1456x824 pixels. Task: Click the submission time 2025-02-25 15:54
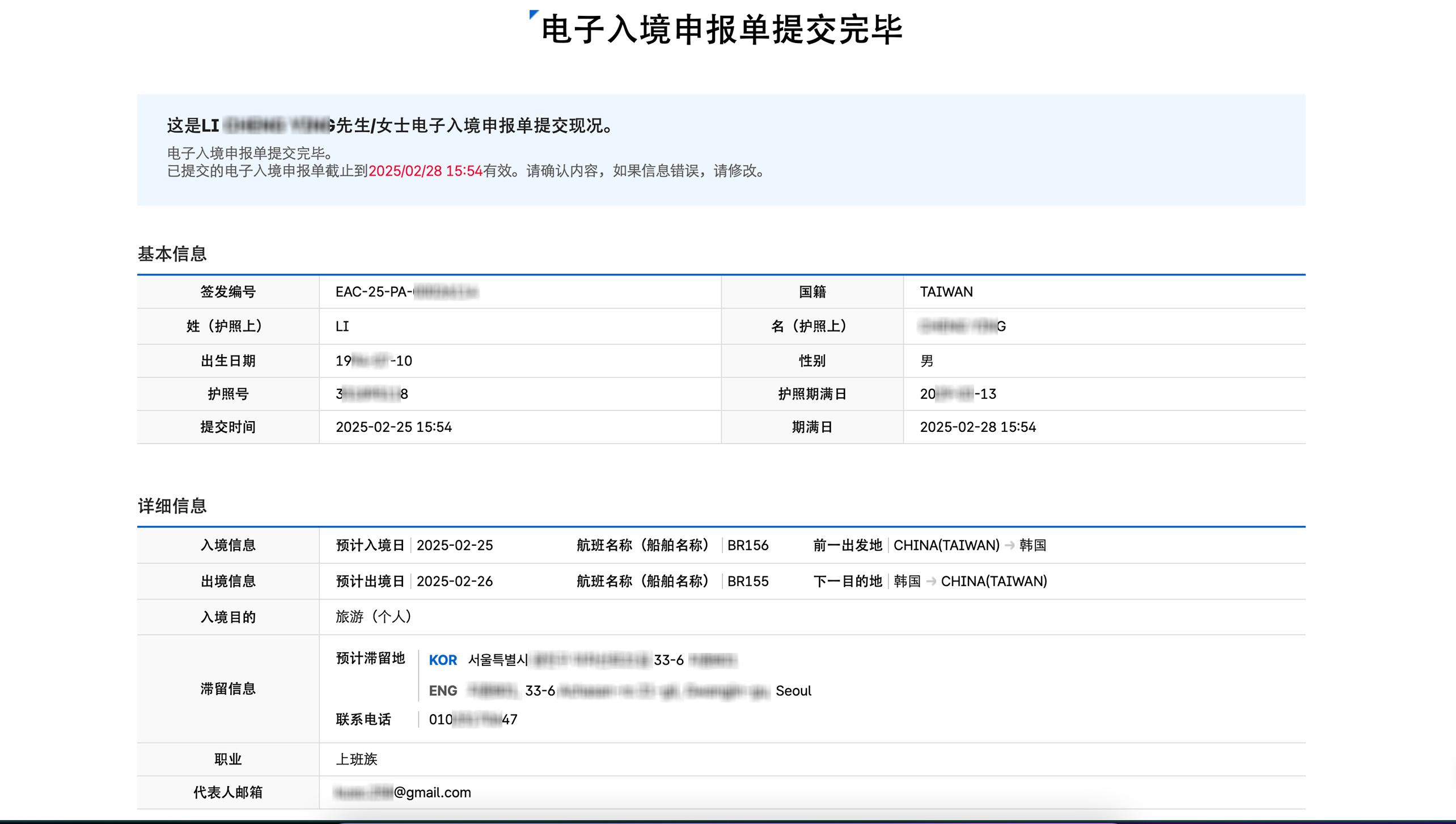coord(393,427)
